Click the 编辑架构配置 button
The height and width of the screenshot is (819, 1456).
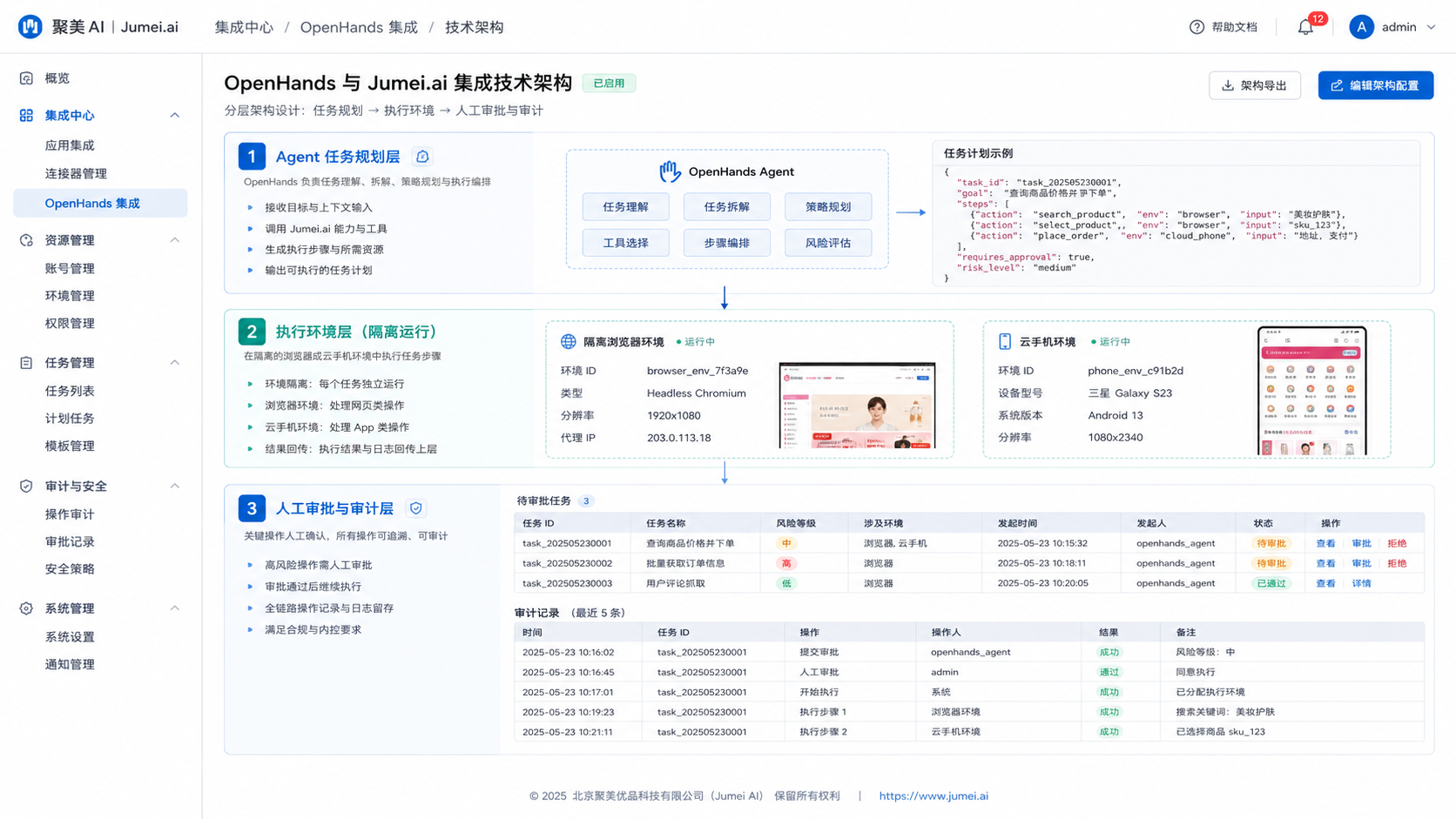tap(1376, 85)
